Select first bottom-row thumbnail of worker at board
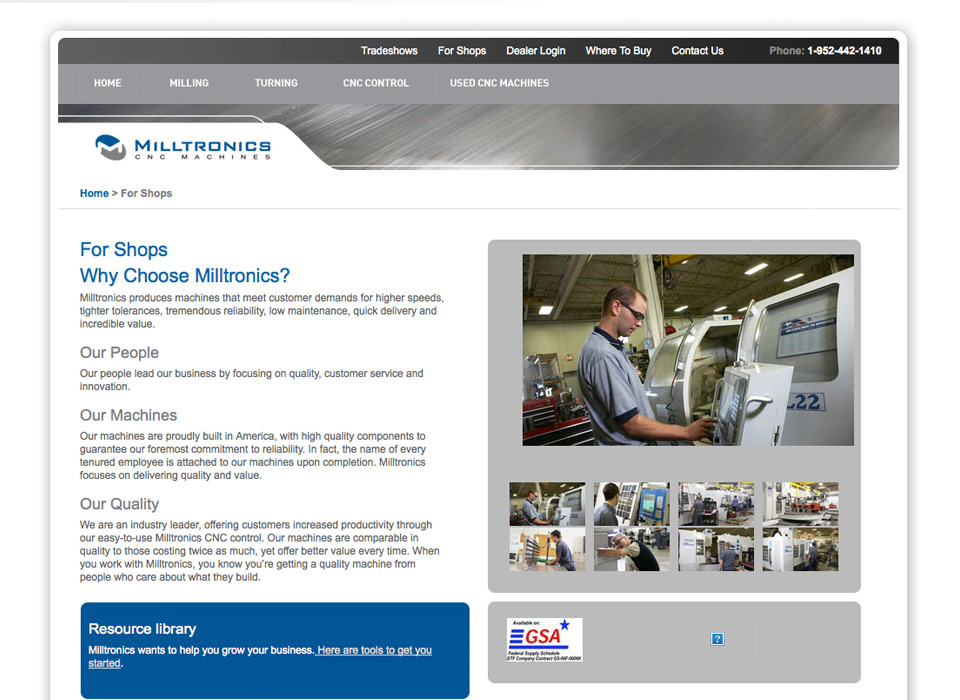 click(x=547, y=549)
